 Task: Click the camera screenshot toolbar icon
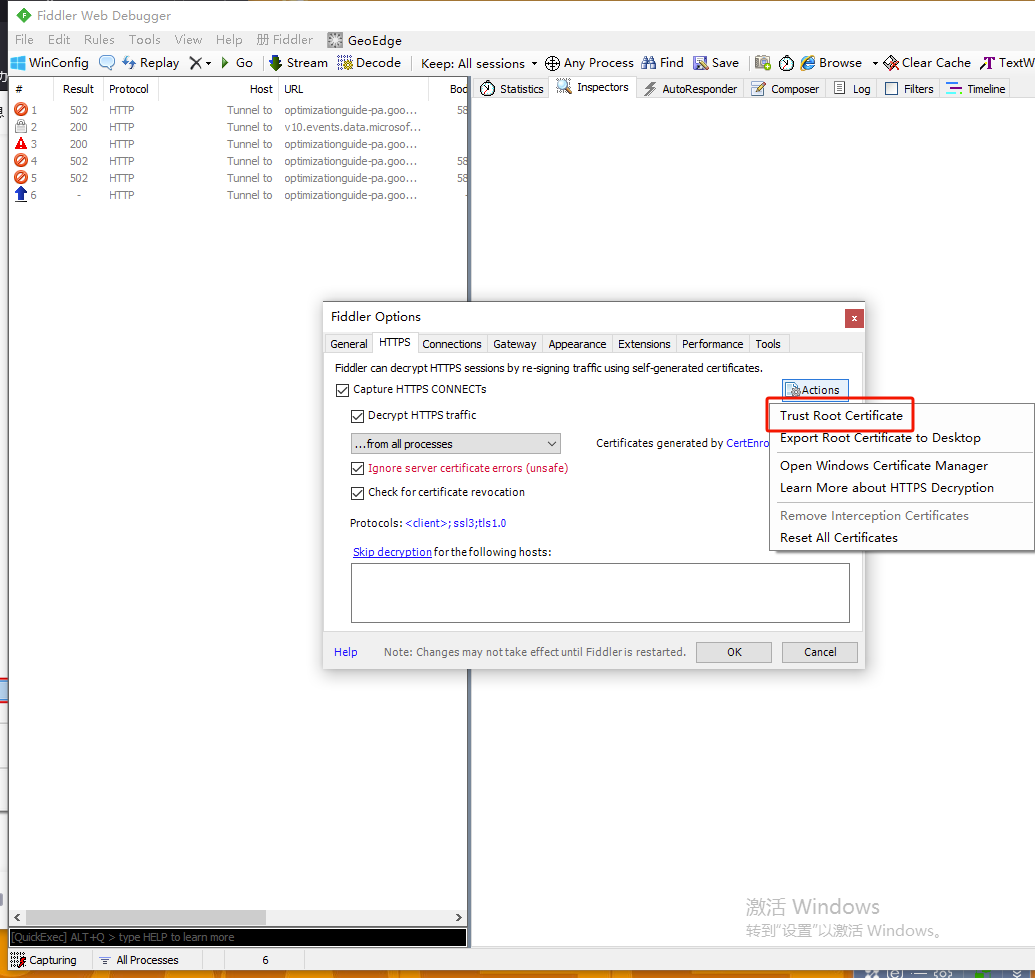coord(763,63)
